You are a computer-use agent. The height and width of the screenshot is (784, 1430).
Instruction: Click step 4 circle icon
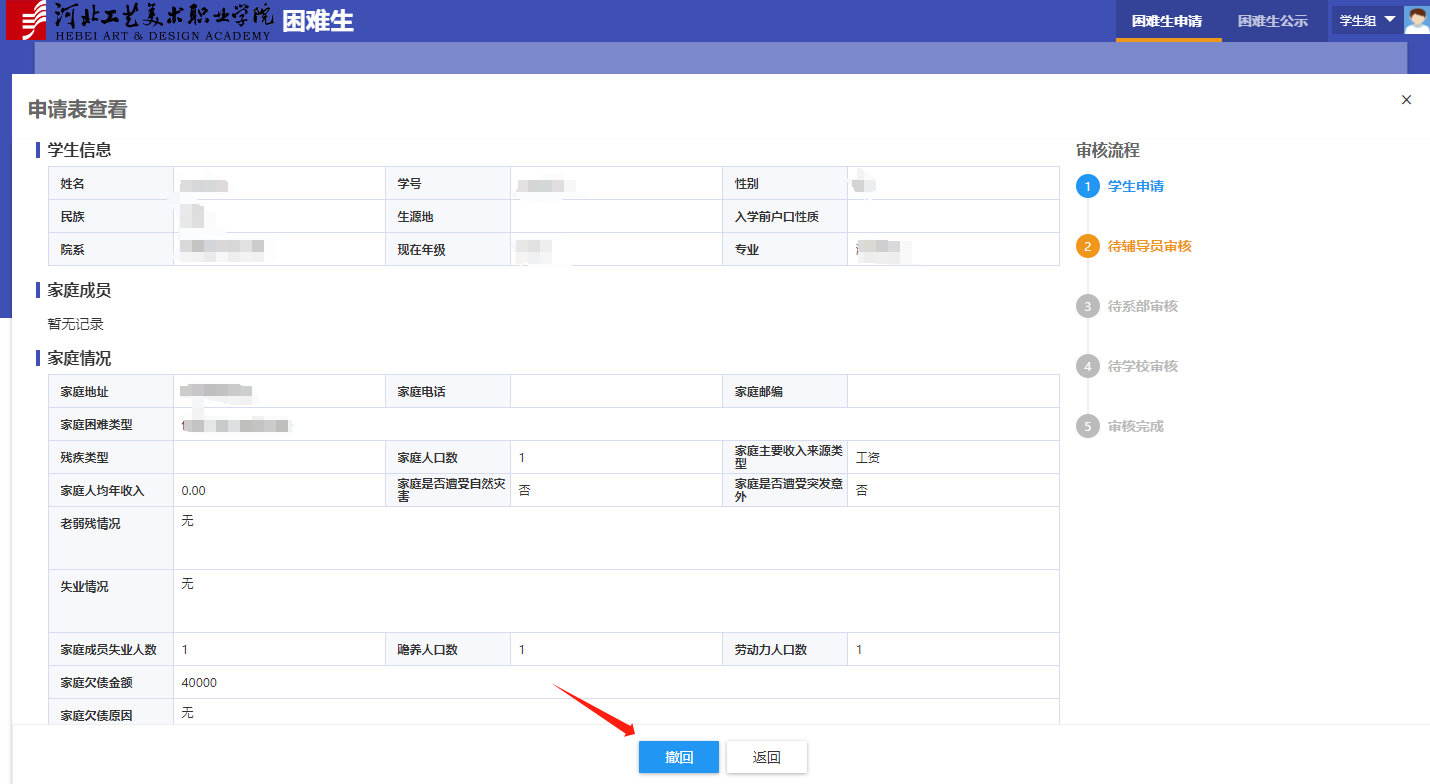point(1087,366)
